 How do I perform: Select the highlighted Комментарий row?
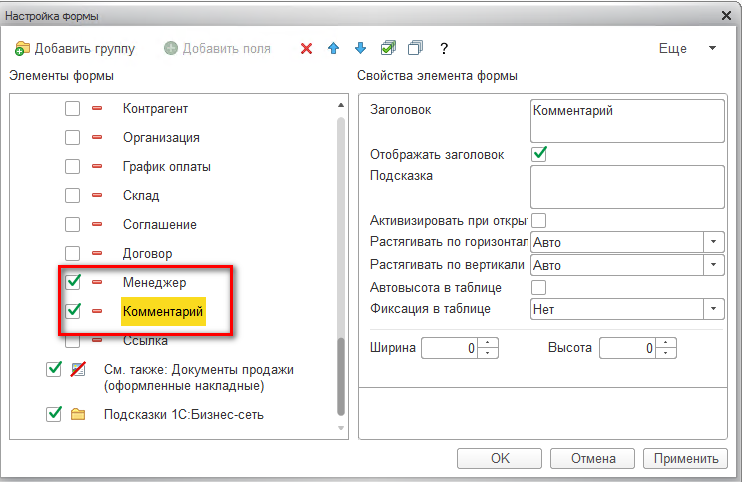tap(163, 311)
